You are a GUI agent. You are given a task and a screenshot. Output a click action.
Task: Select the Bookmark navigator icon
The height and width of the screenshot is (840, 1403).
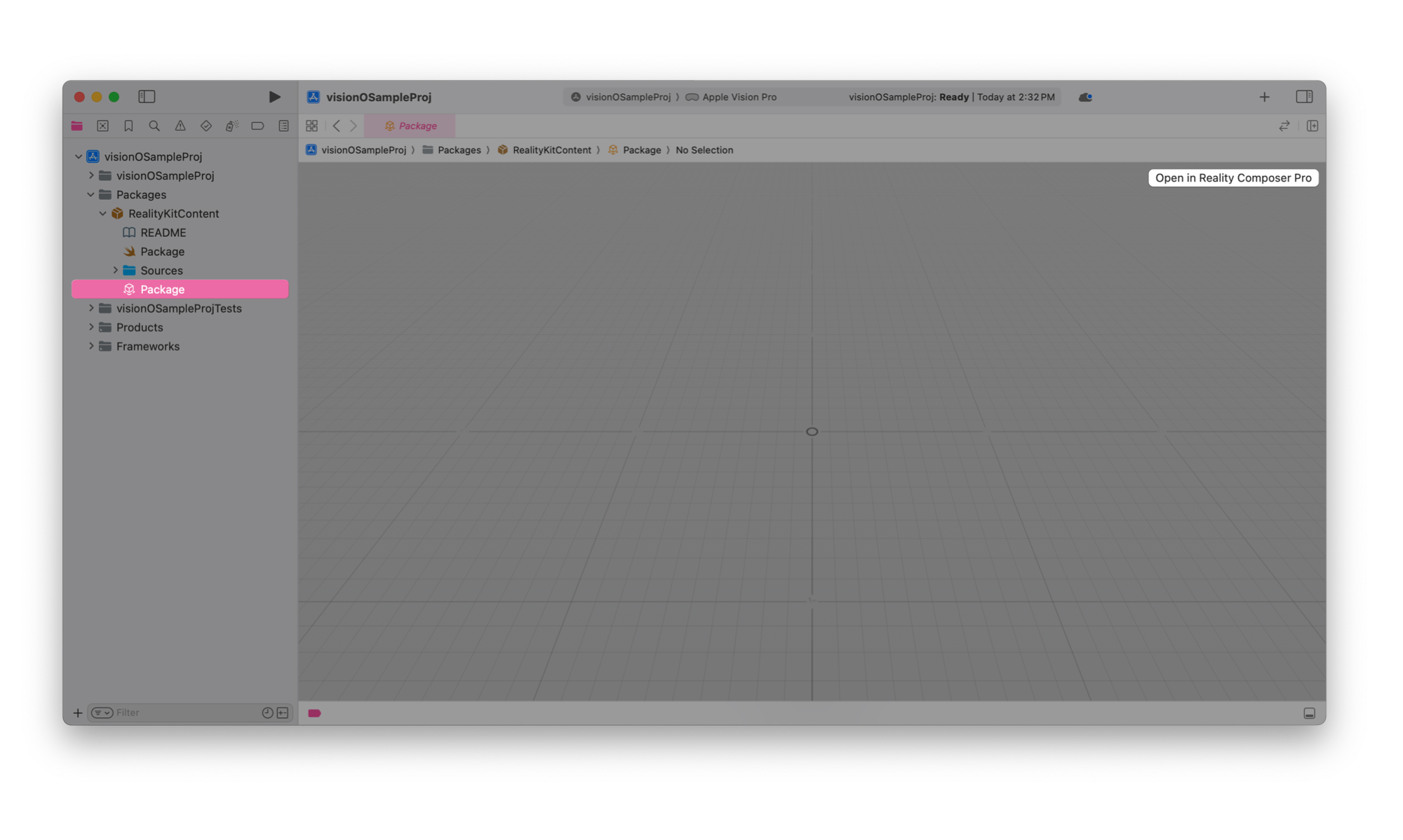[x=128, y=126]
